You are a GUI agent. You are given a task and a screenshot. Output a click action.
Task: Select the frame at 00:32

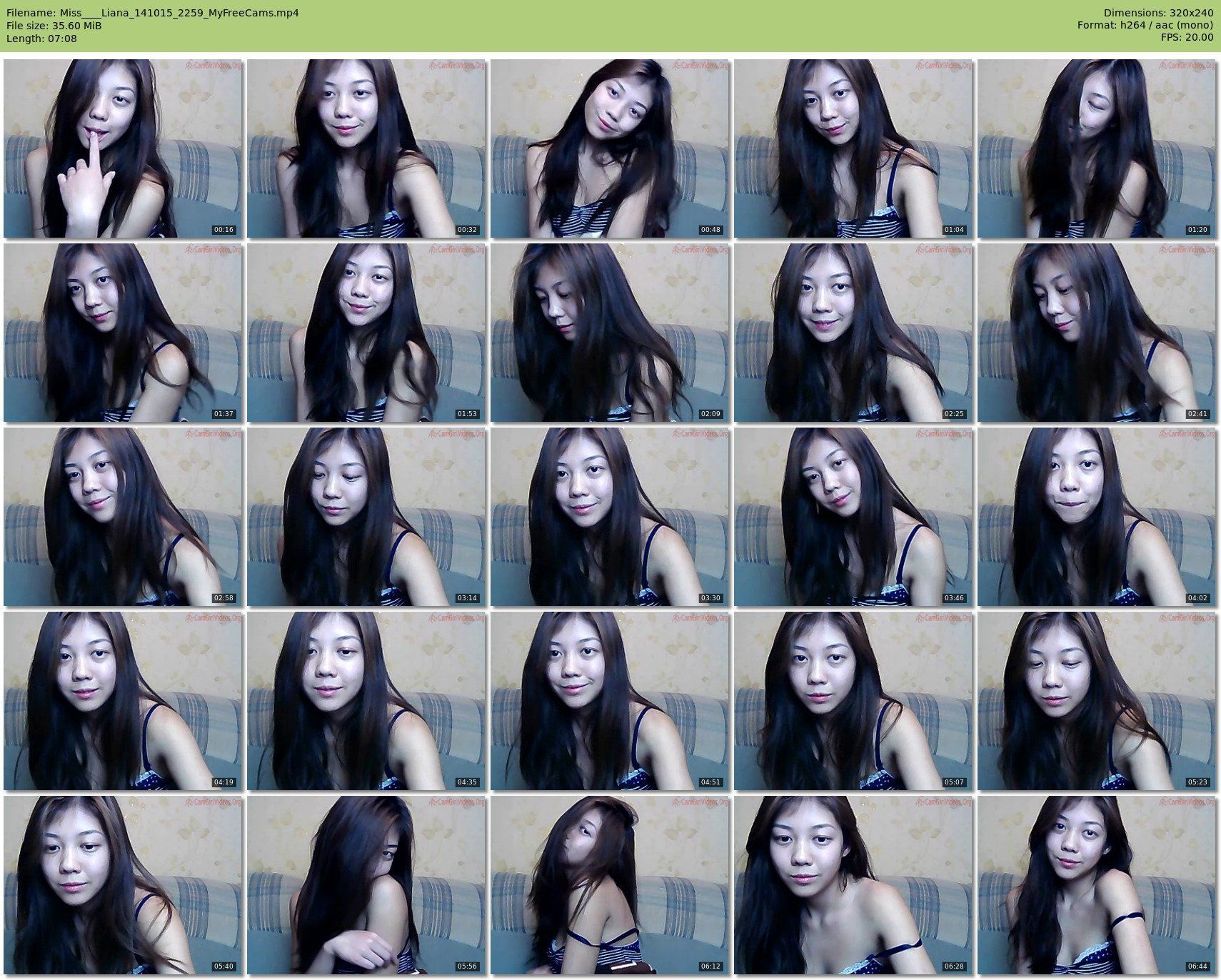[x=366, y=148]
